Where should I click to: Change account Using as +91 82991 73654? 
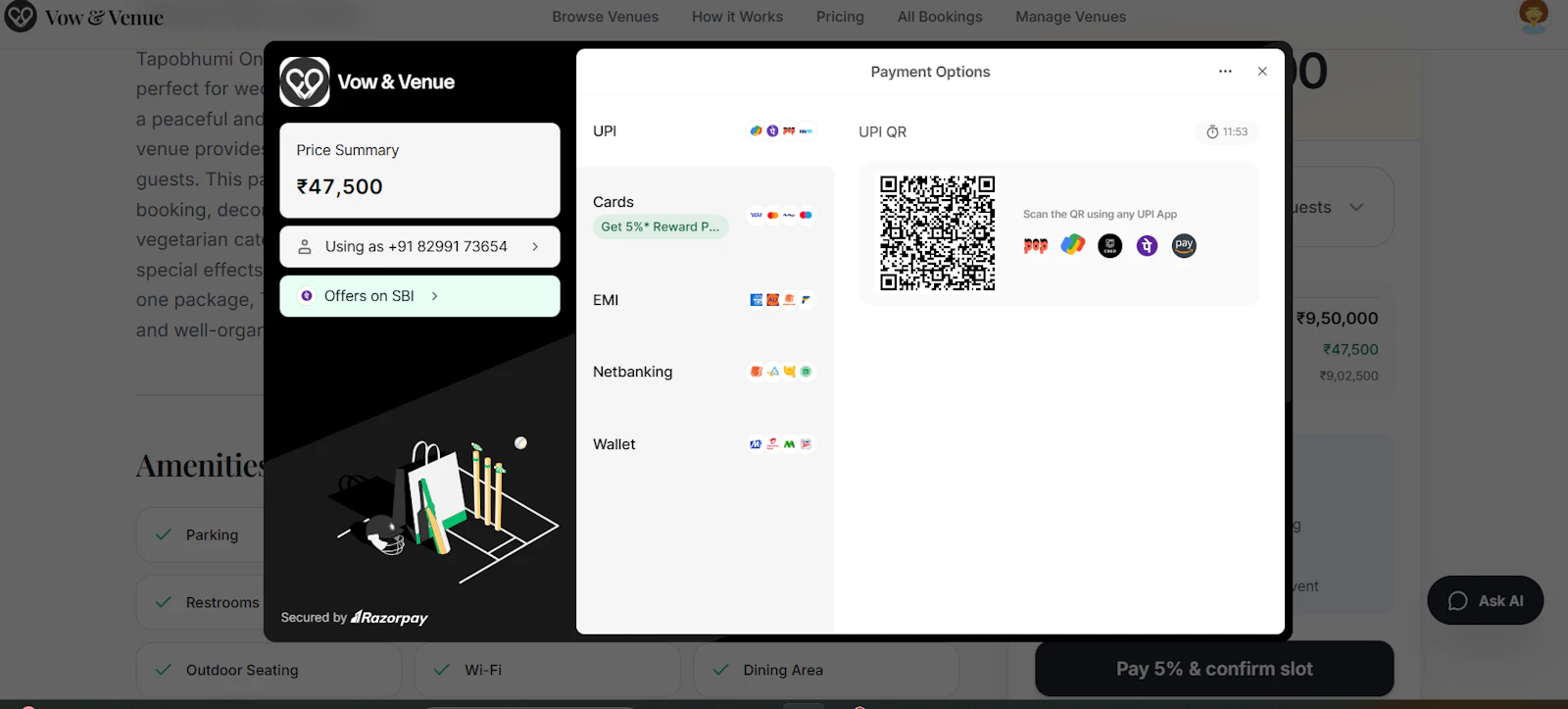(419, 247)
